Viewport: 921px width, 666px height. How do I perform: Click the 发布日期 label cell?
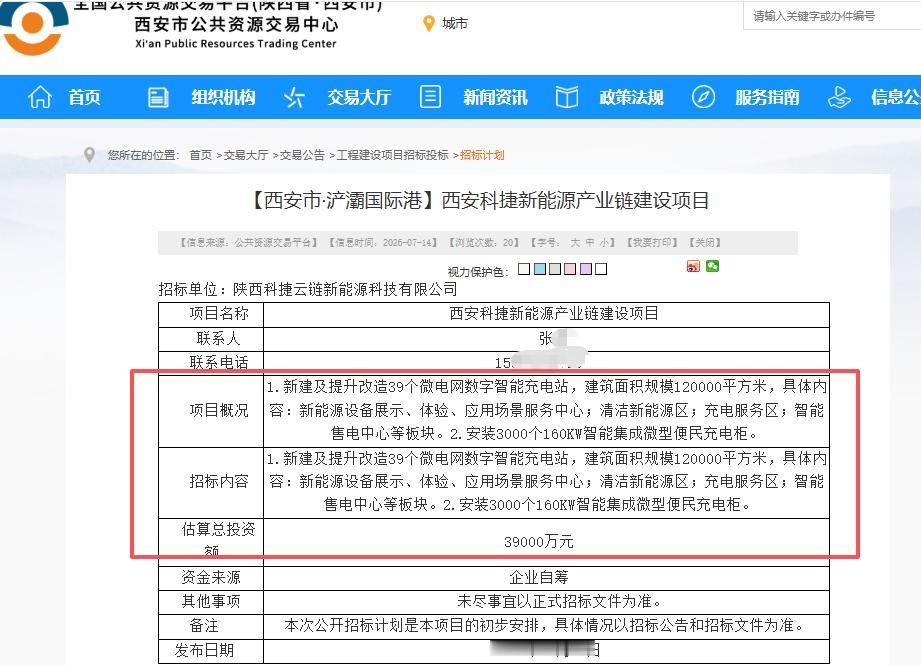211,650
